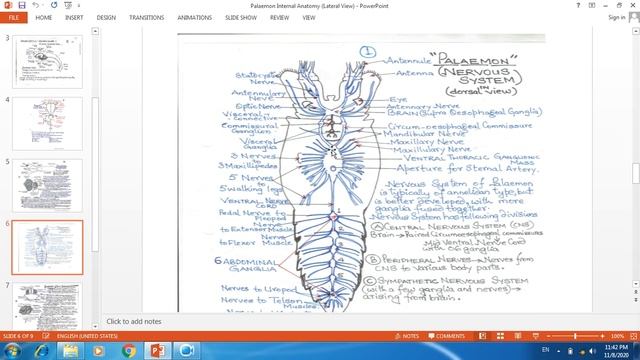Open the ANIMATIONS ribbon tab
Viewport: 640px width, 360px height.
pyautogui.click(x=195, y=18)
